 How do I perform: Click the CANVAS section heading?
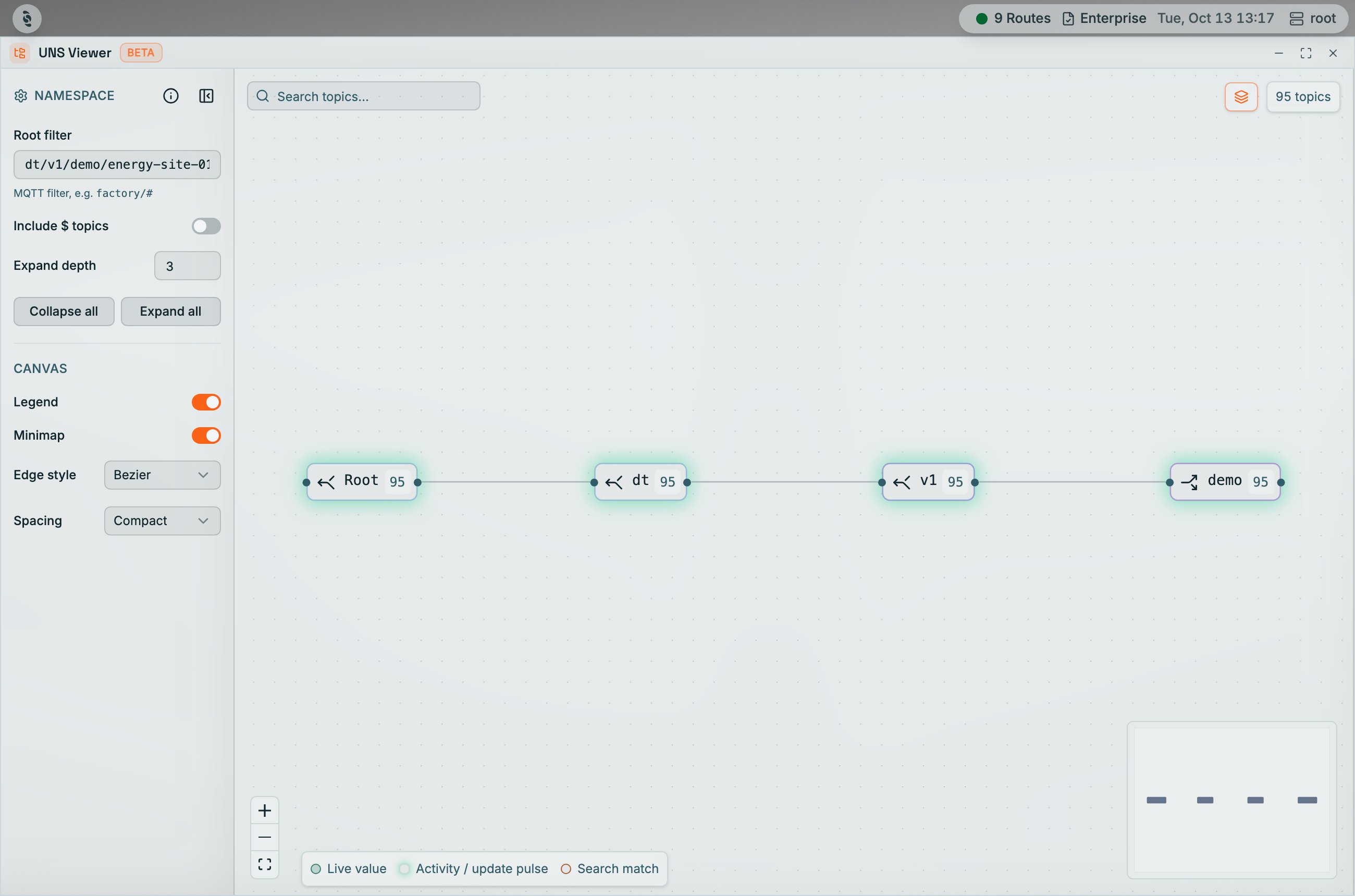[41, 369]
